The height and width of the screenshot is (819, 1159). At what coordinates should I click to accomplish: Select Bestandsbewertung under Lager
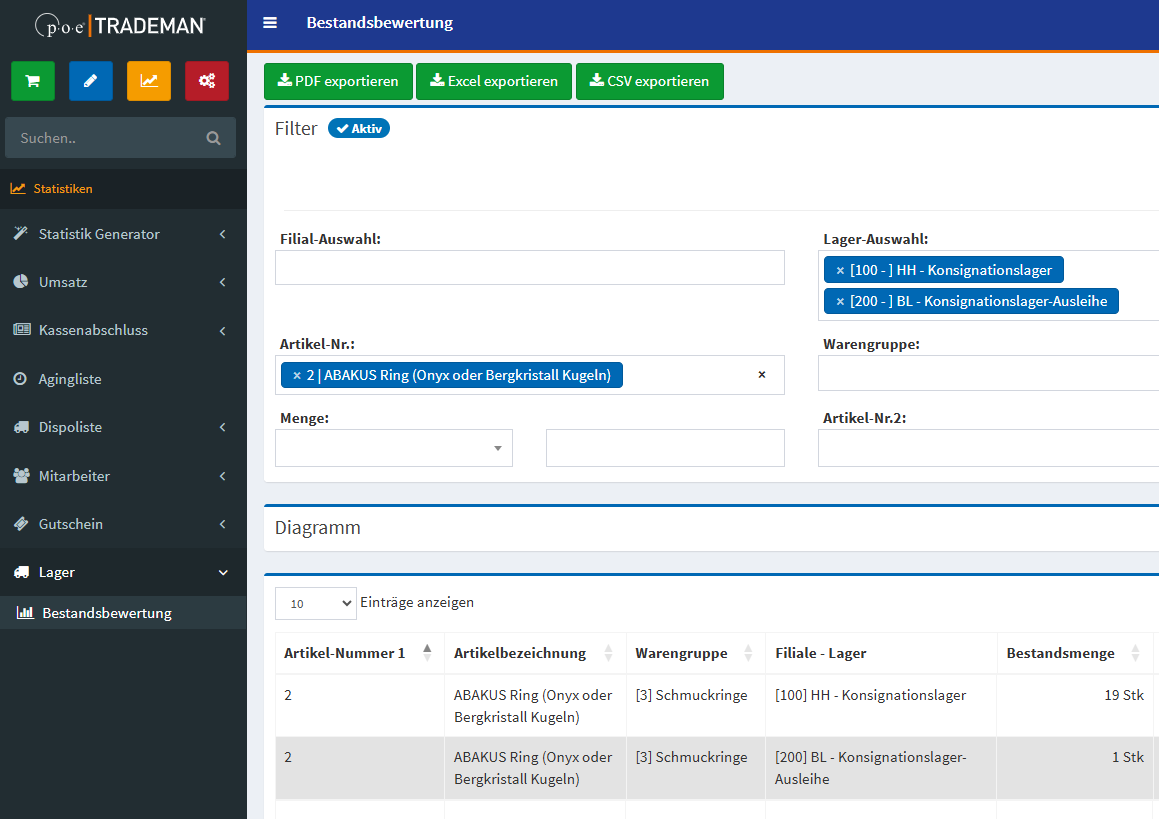(x=107, y=613)
